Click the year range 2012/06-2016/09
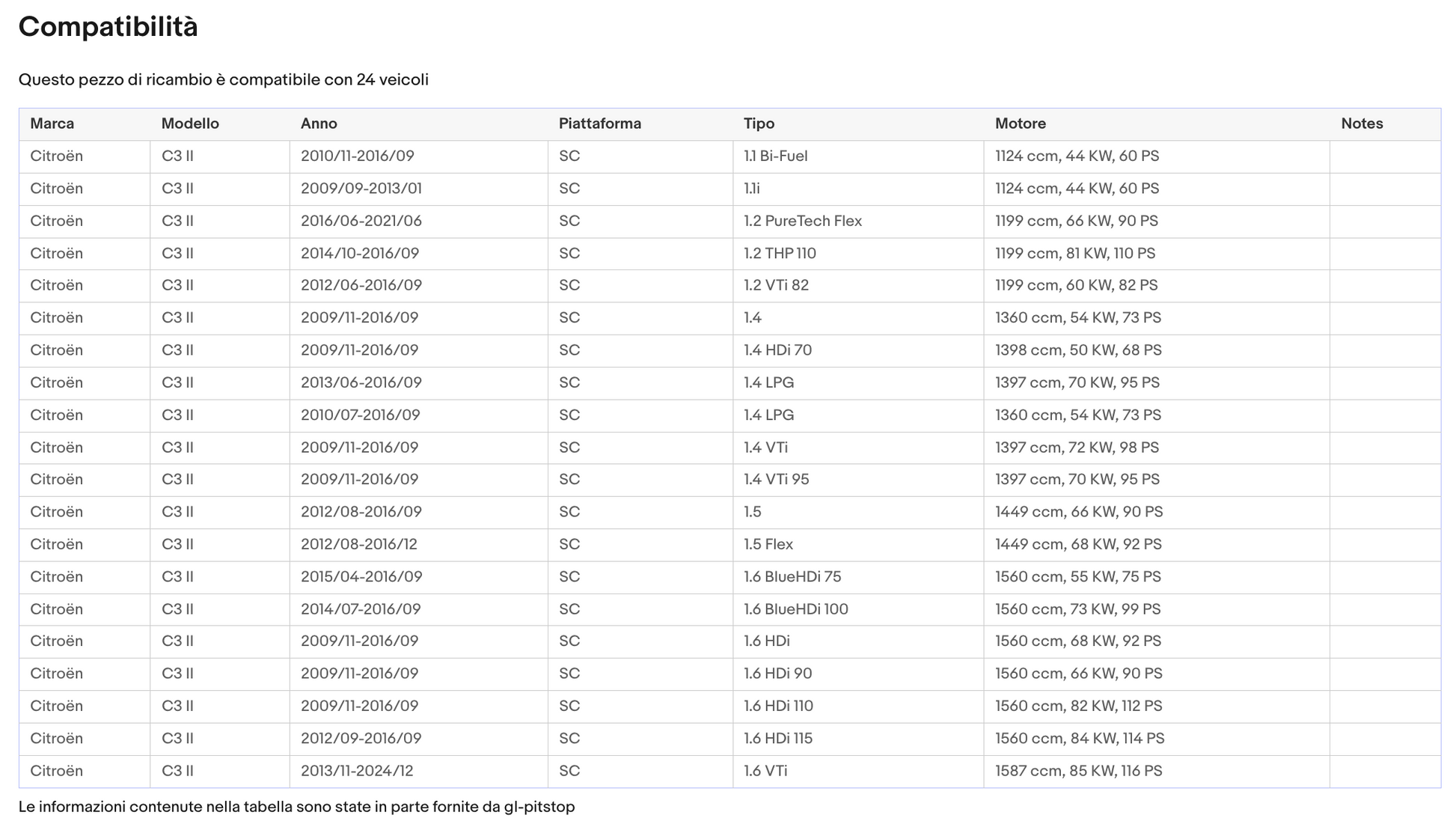The width and height of the screenshot is (1456, 836). point(361,285)
